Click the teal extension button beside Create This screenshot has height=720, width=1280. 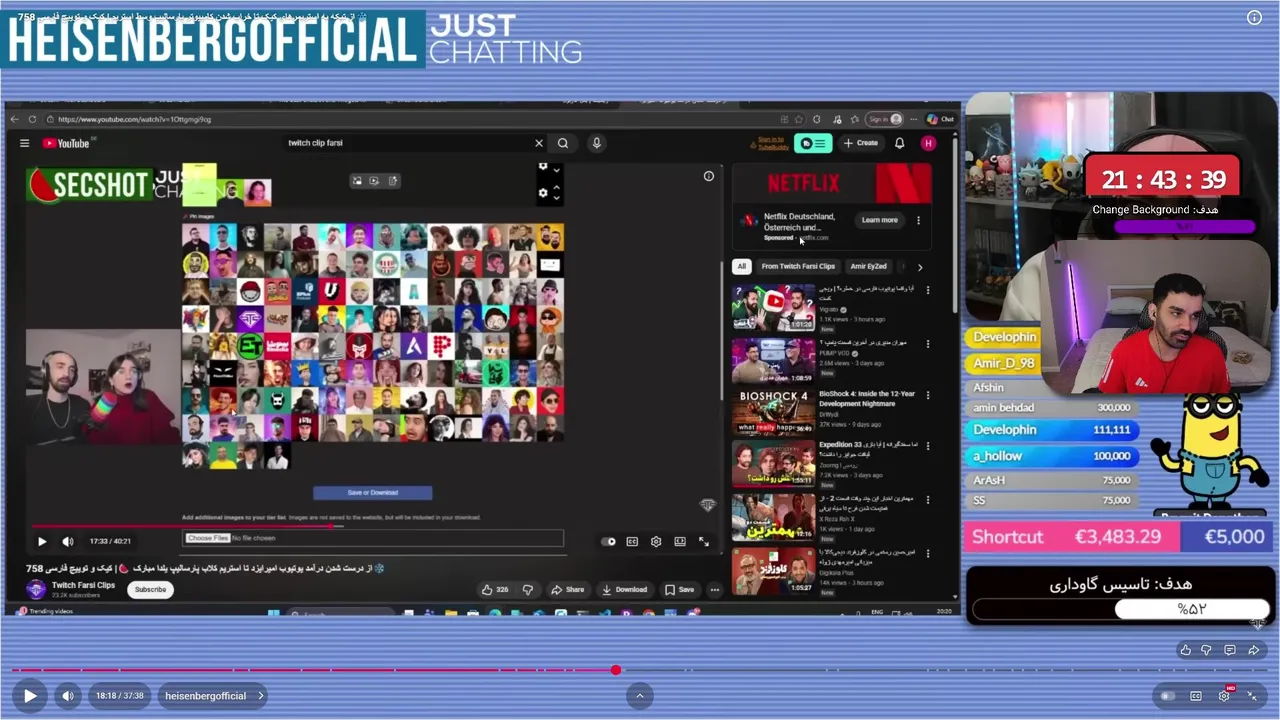tap(813, 143)
